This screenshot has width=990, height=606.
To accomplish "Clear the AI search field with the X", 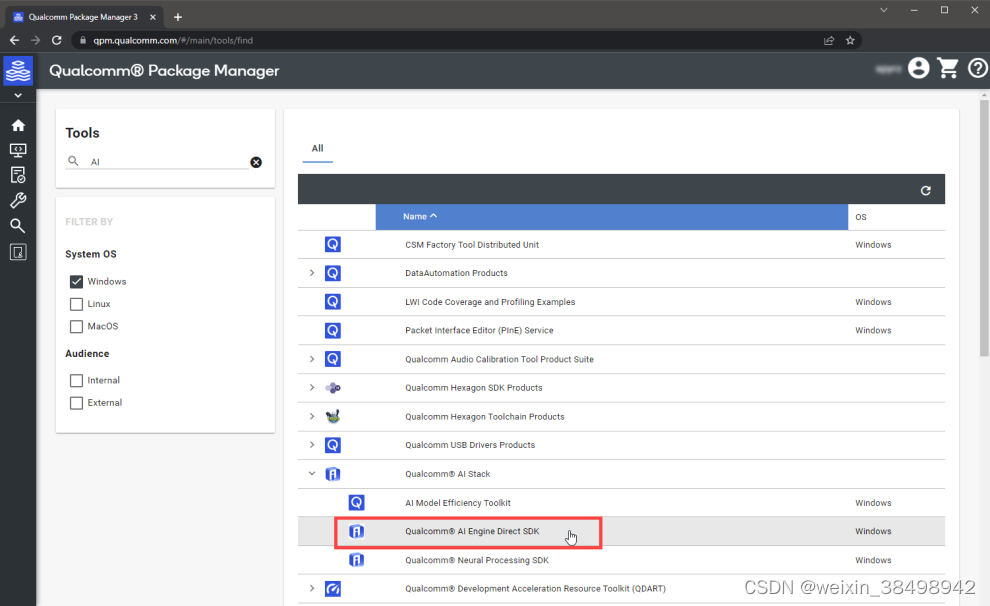I will (256, 162).
